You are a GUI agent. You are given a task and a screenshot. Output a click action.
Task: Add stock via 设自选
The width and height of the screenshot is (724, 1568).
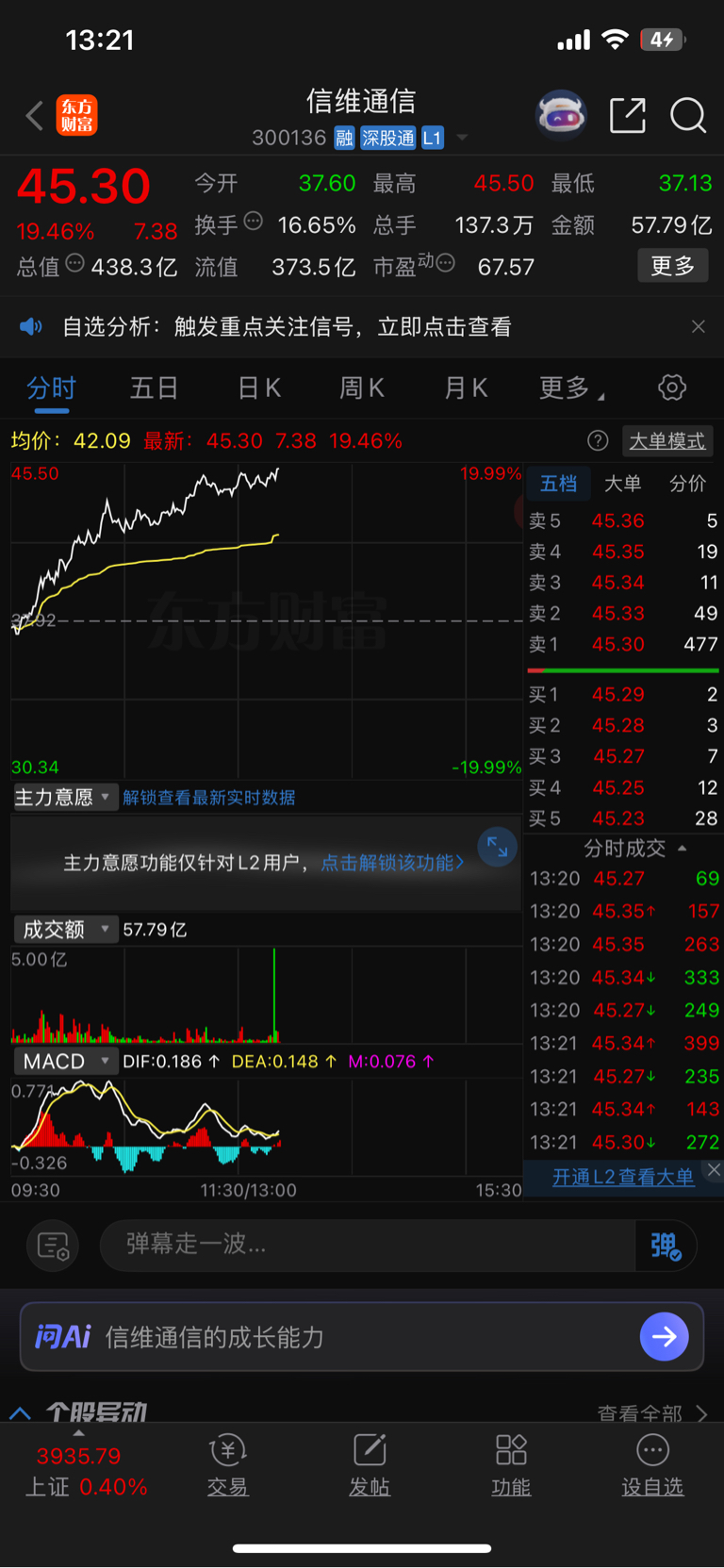652,1465
